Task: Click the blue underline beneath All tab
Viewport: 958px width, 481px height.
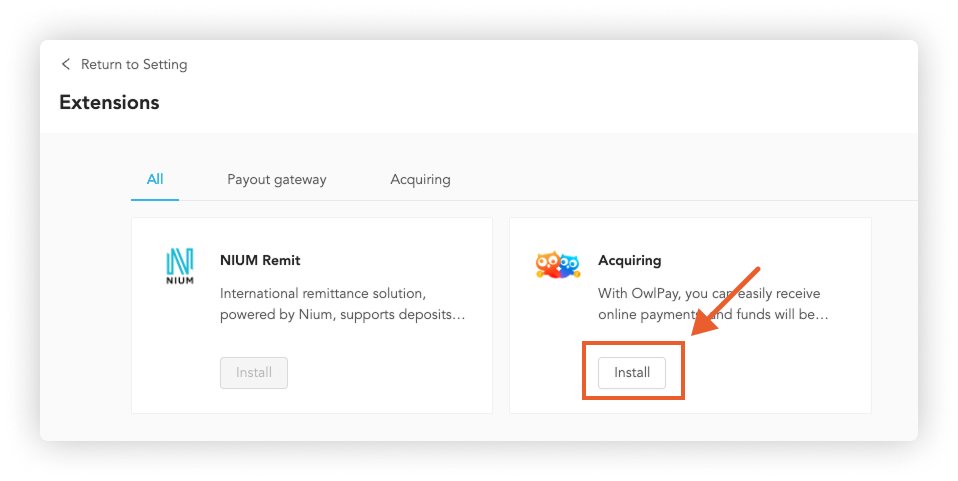Action: [155, 199]
